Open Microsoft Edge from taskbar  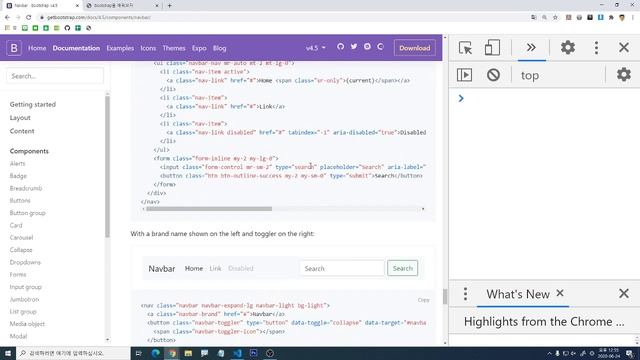click(x=156, y=353)
